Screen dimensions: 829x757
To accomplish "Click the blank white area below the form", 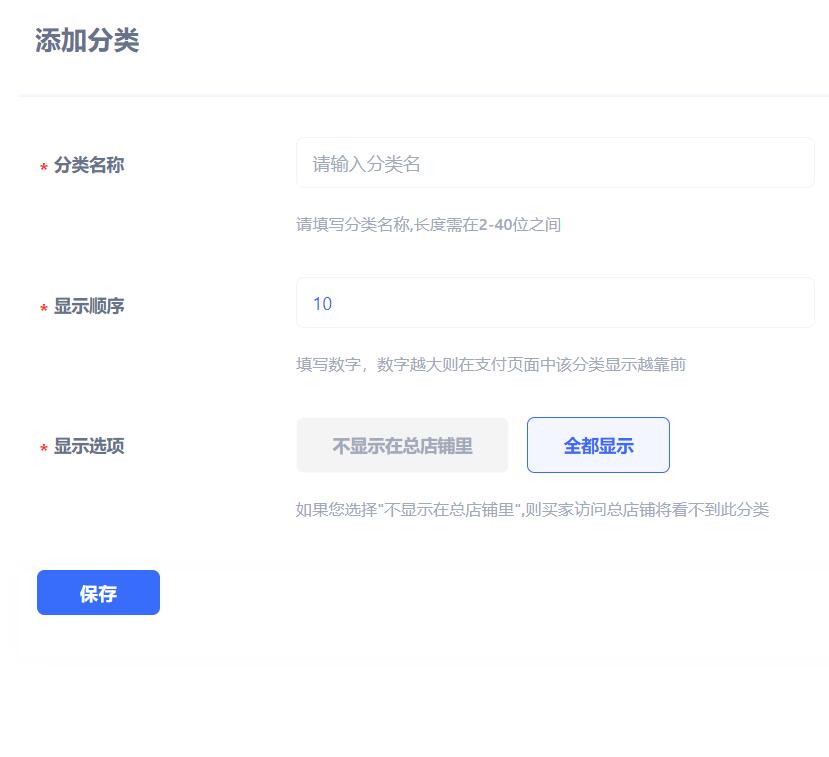I will tap(414, 710).
